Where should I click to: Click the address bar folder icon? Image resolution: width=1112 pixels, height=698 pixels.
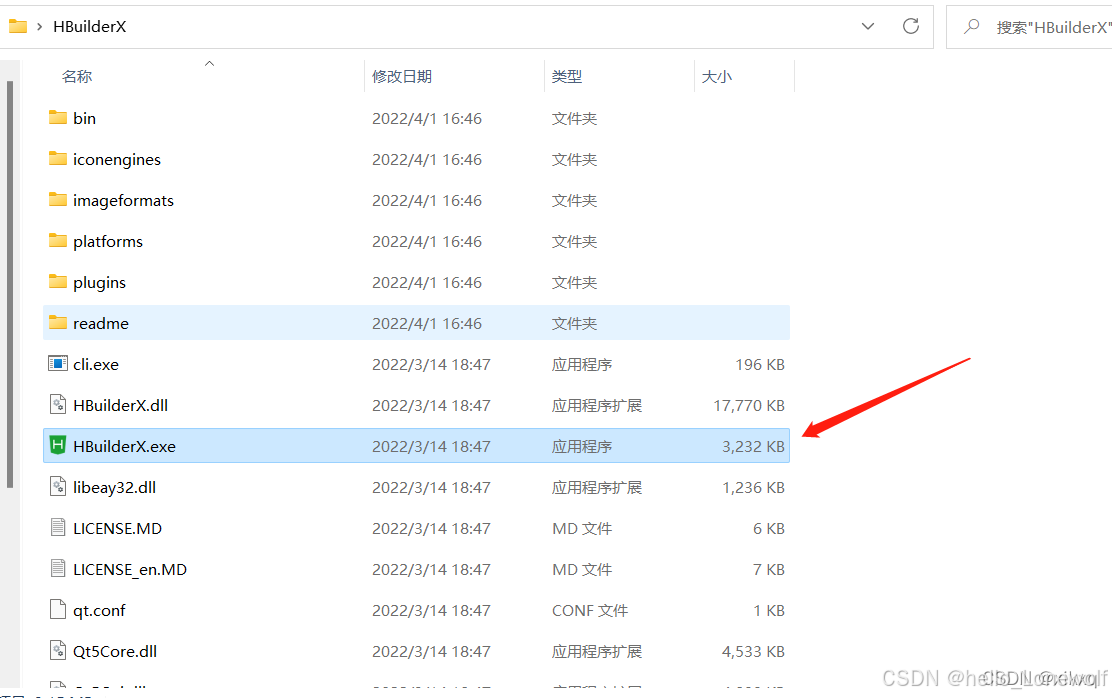coord(18,26)
